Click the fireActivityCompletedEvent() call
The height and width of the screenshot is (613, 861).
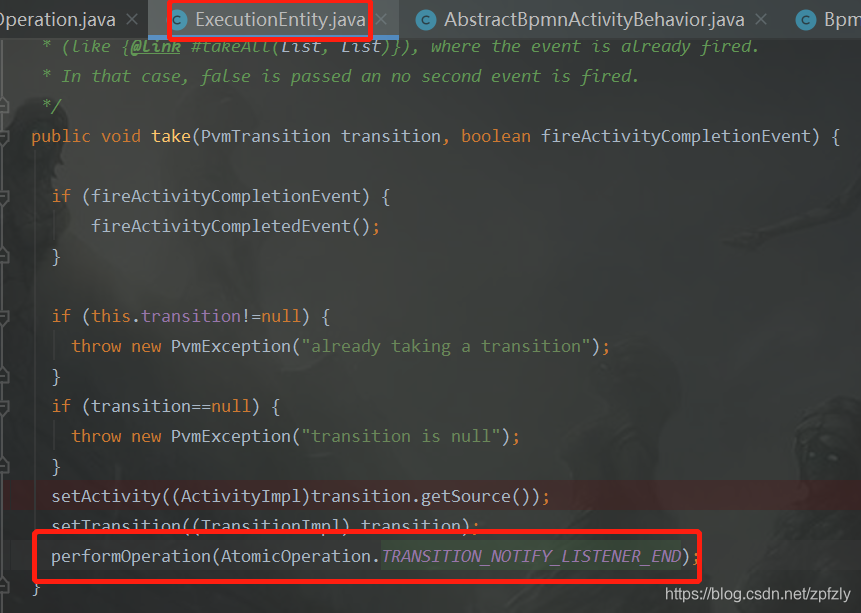pyautogui.click(x=231, y=226)
